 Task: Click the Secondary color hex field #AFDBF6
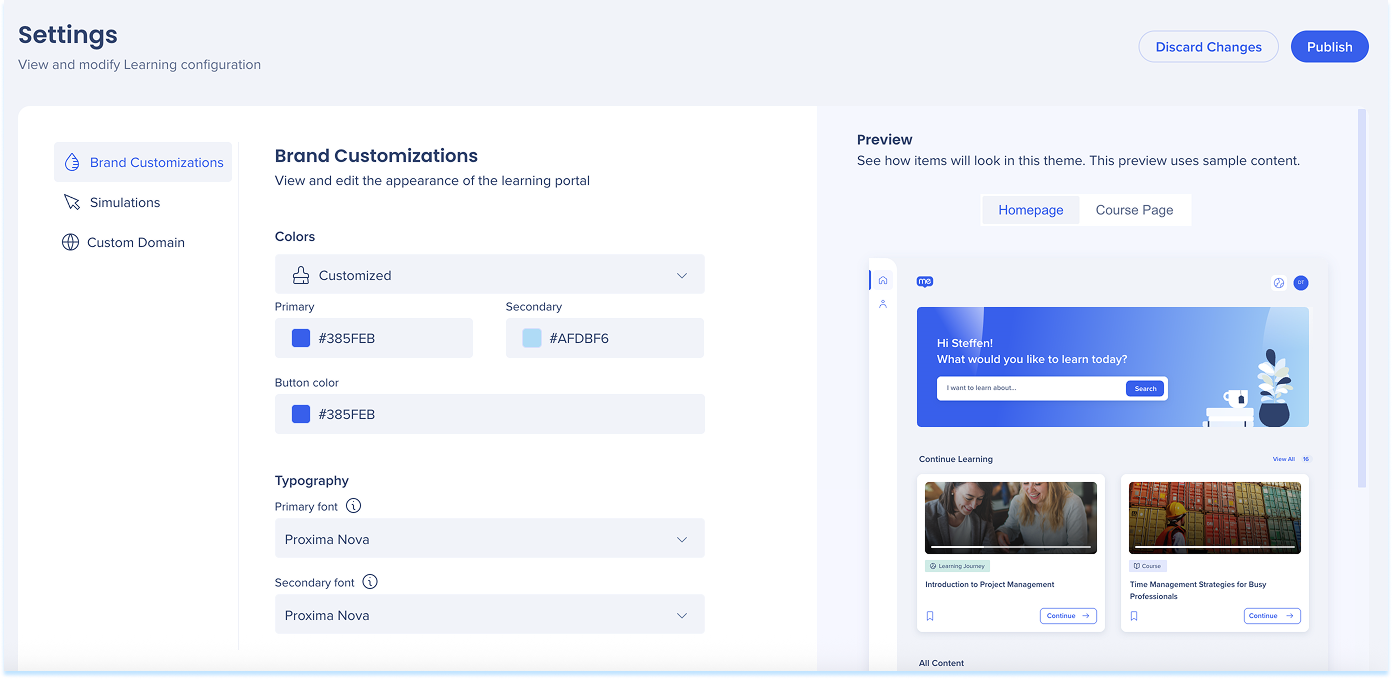(x=604, y=338)
